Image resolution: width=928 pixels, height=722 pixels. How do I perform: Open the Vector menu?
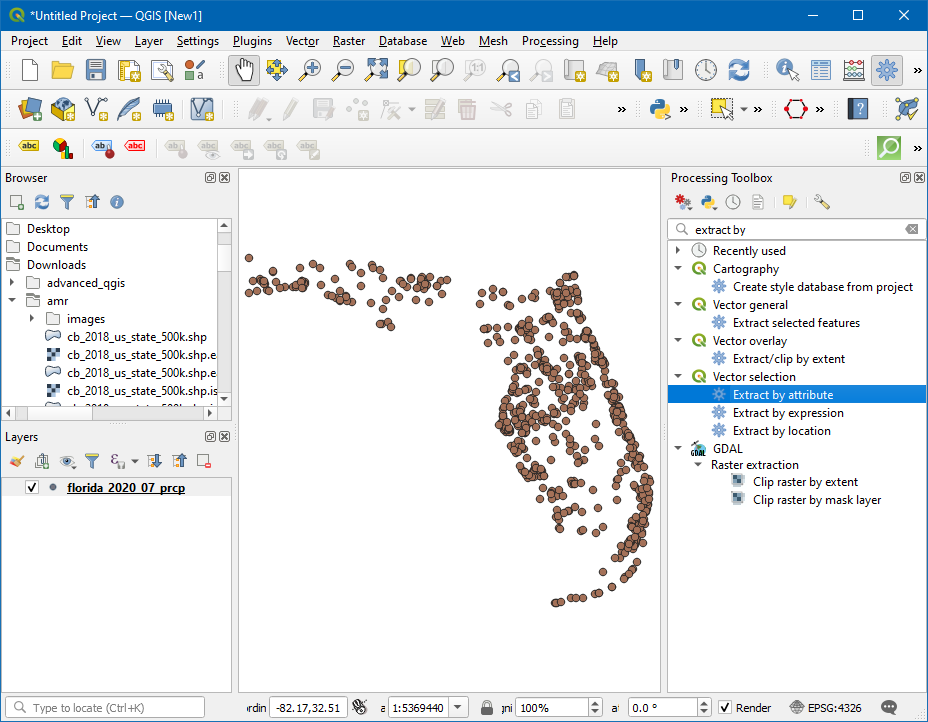point(302,41)
